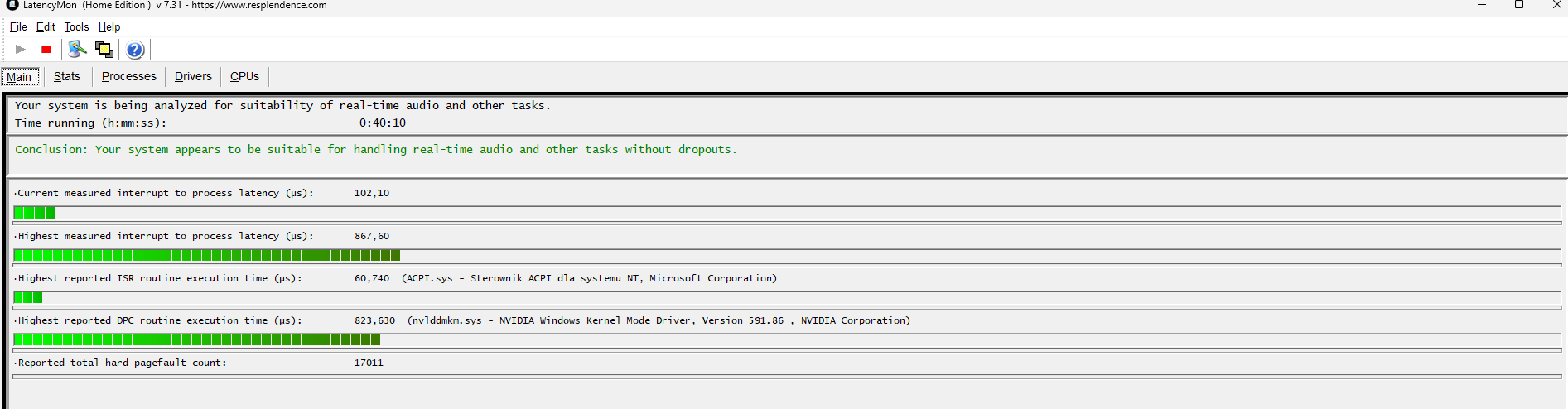This screenshot has height=409, width=1568.
Task: View the CPUs tab
Action: click(x=244, y=76)
